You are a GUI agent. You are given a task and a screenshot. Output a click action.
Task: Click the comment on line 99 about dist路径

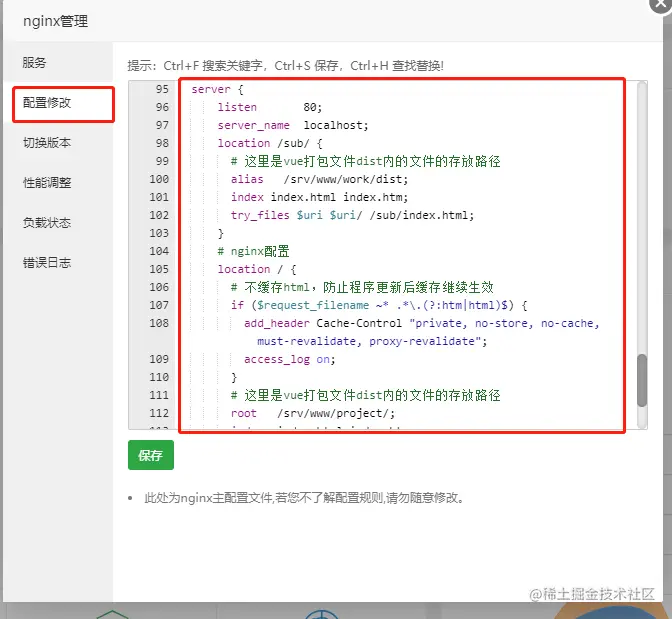tap(366, 161)
